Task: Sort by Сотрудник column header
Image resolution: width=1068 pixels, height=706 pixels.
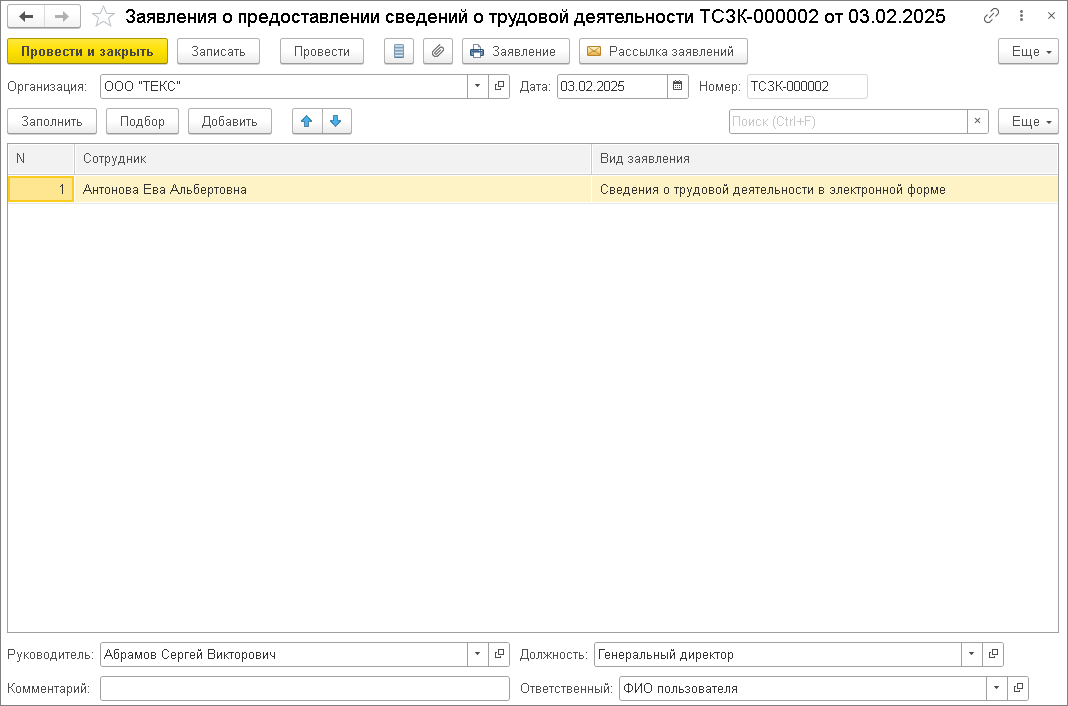Action: click(x=333, y=159)
